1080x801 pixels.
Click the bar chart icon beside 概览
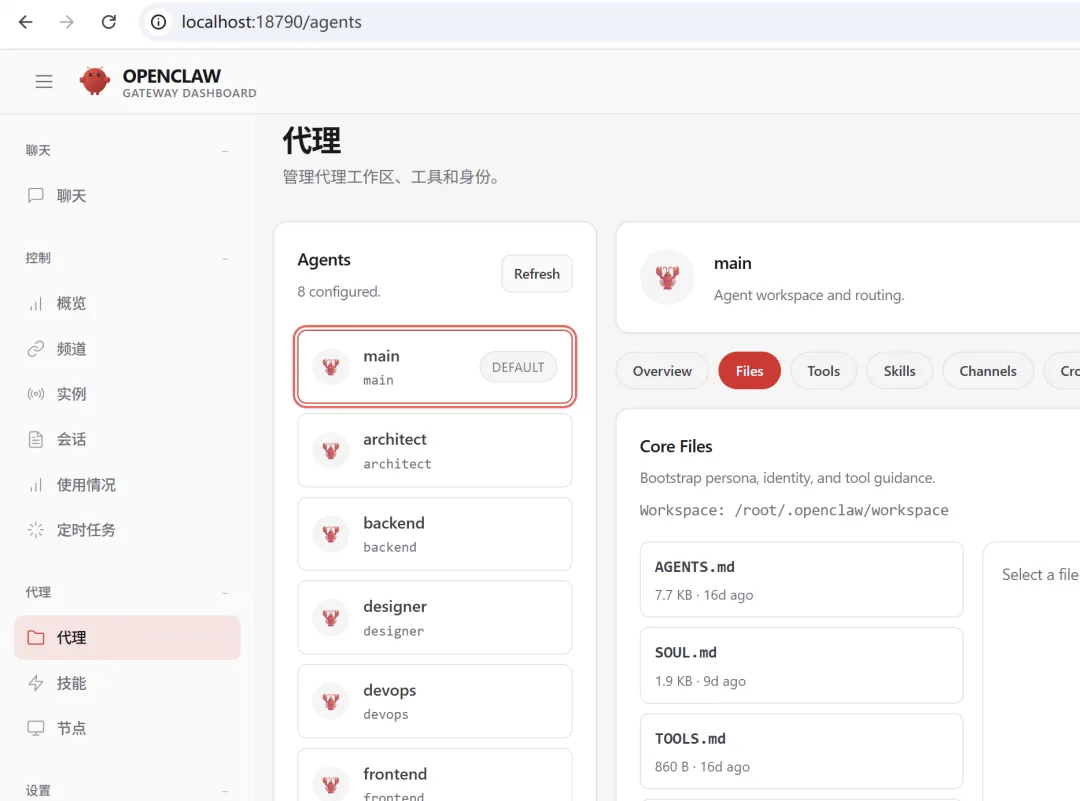[x=36, y=304]
